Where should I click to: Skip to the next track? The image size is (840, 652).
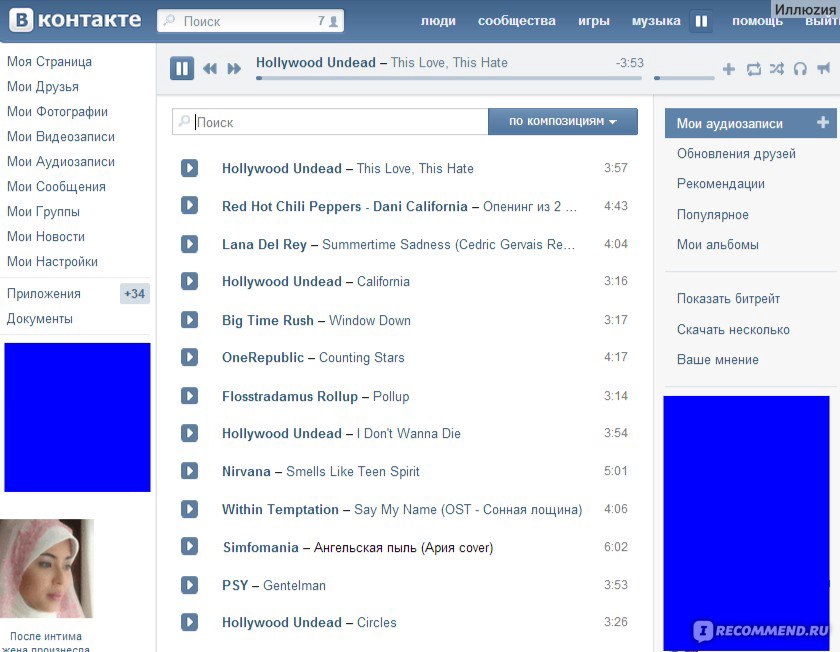tap(234, 69)
